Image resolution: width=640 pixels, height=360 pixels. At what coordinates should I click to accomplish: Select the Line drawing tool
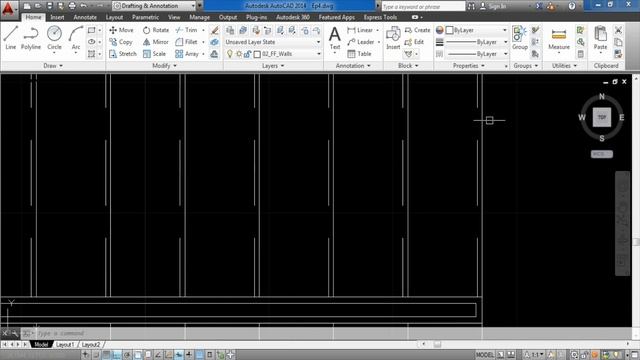click(10, 38)
